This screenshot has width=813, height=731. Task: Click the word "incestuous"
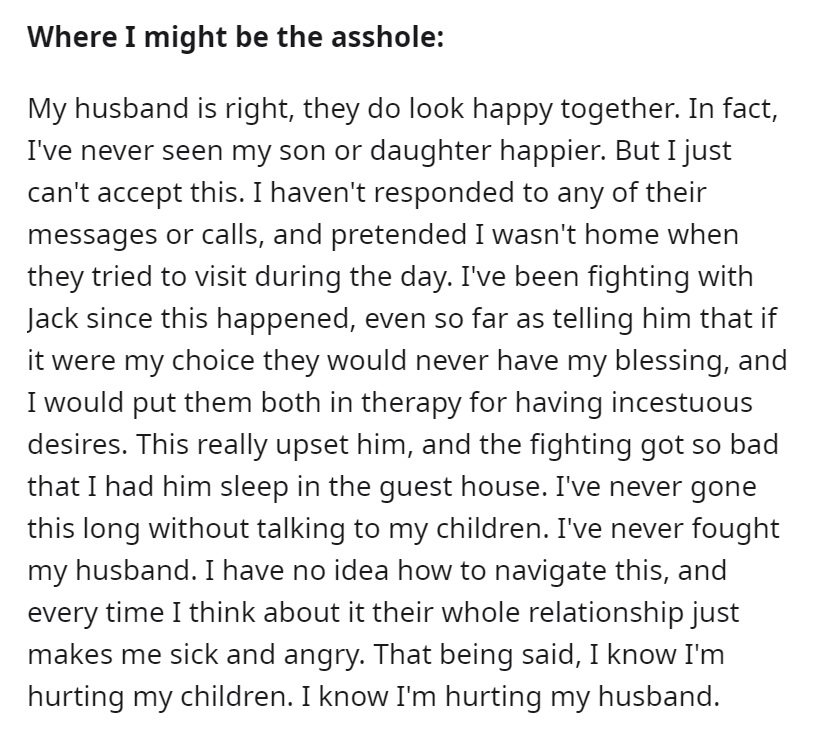682,403
